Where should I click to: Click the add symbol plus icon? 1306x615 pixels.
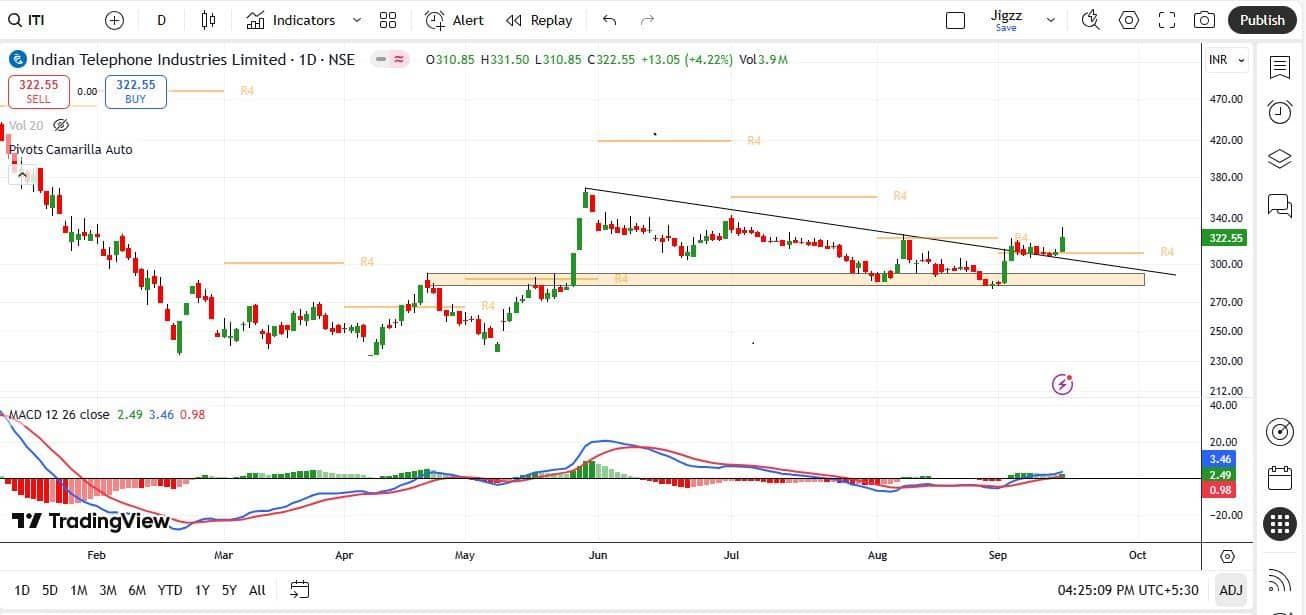pyautogui.click(x=114, y=20)
